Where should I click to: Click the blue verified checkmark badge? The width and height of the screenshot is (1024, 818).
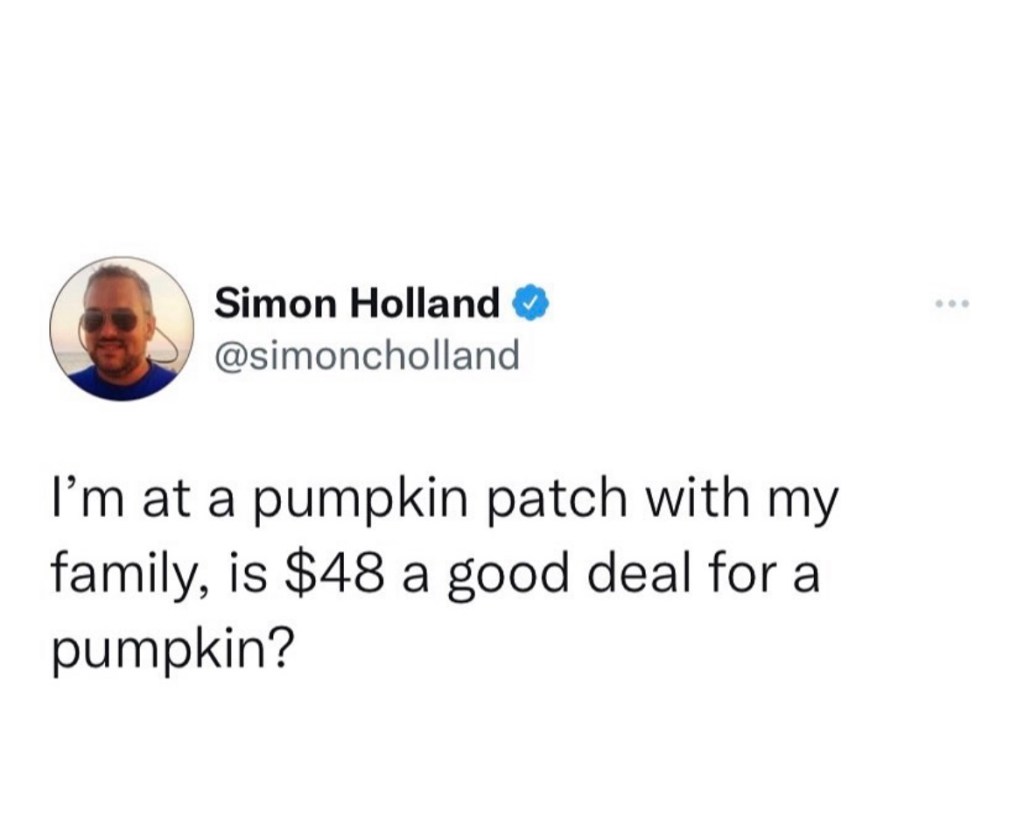[531, 304]
